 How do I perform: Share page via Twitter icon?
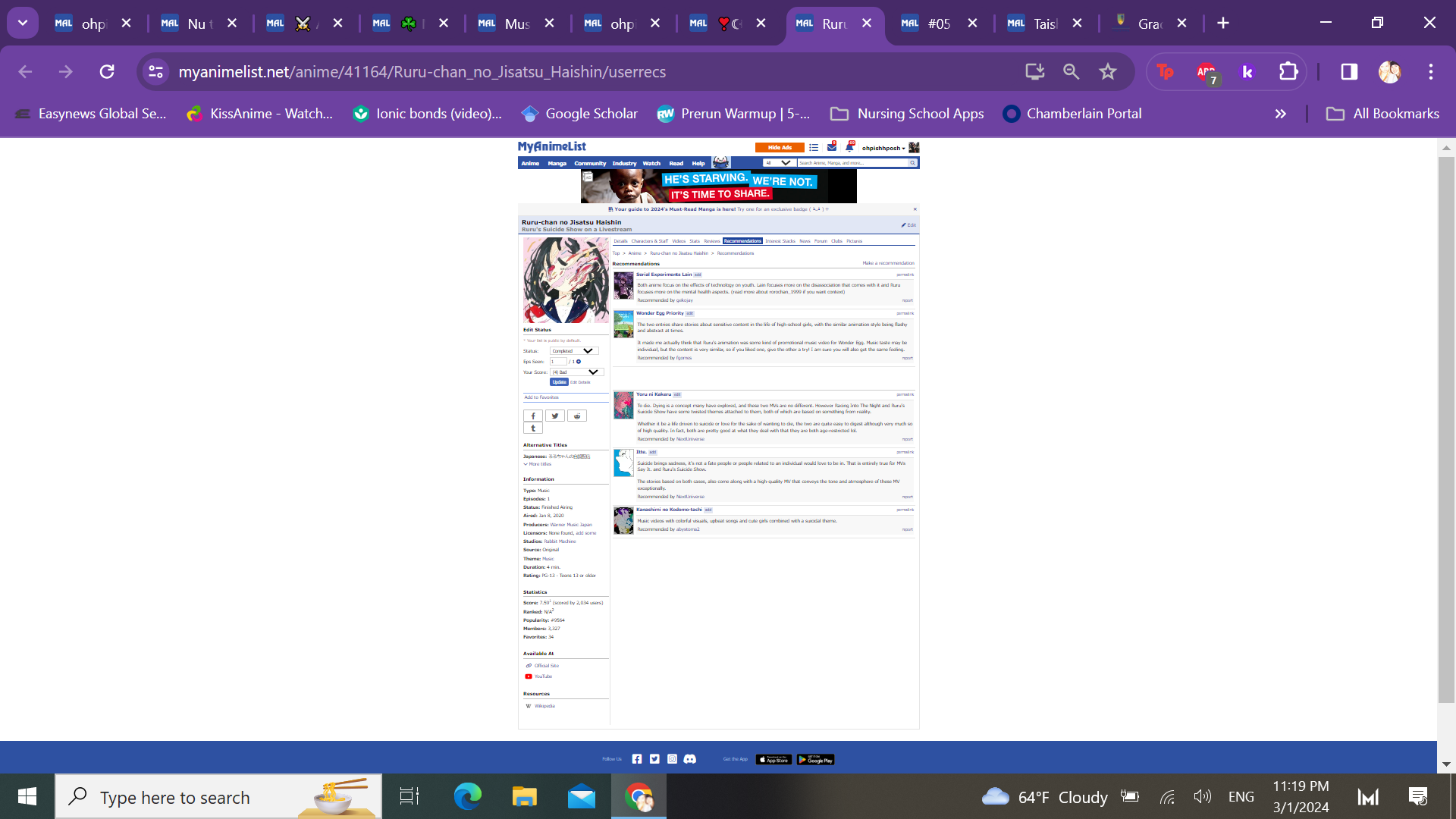[x=555, y=416]
